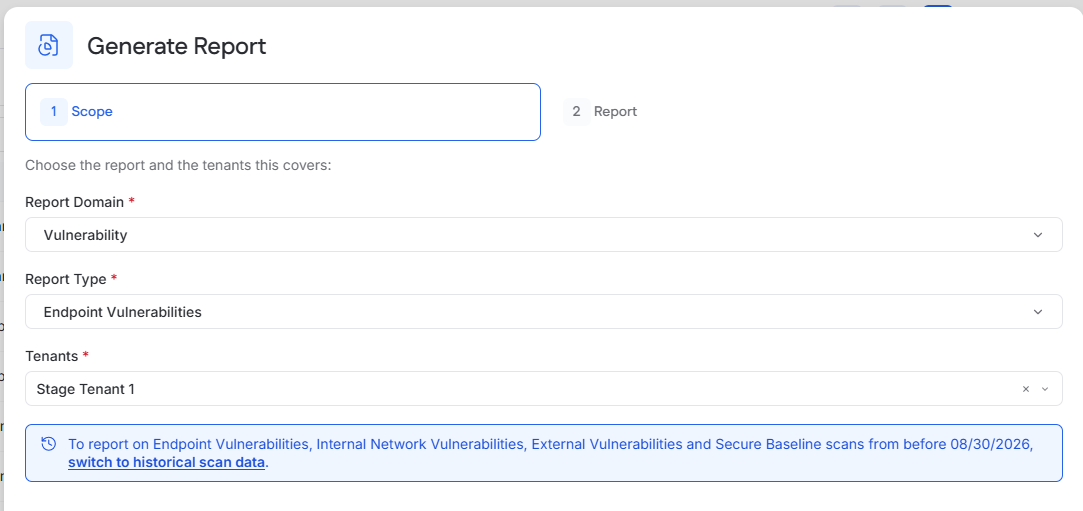Expand the Tenants dropdown chevron
Screen dimensions: 1083x511
point(1045,389)
